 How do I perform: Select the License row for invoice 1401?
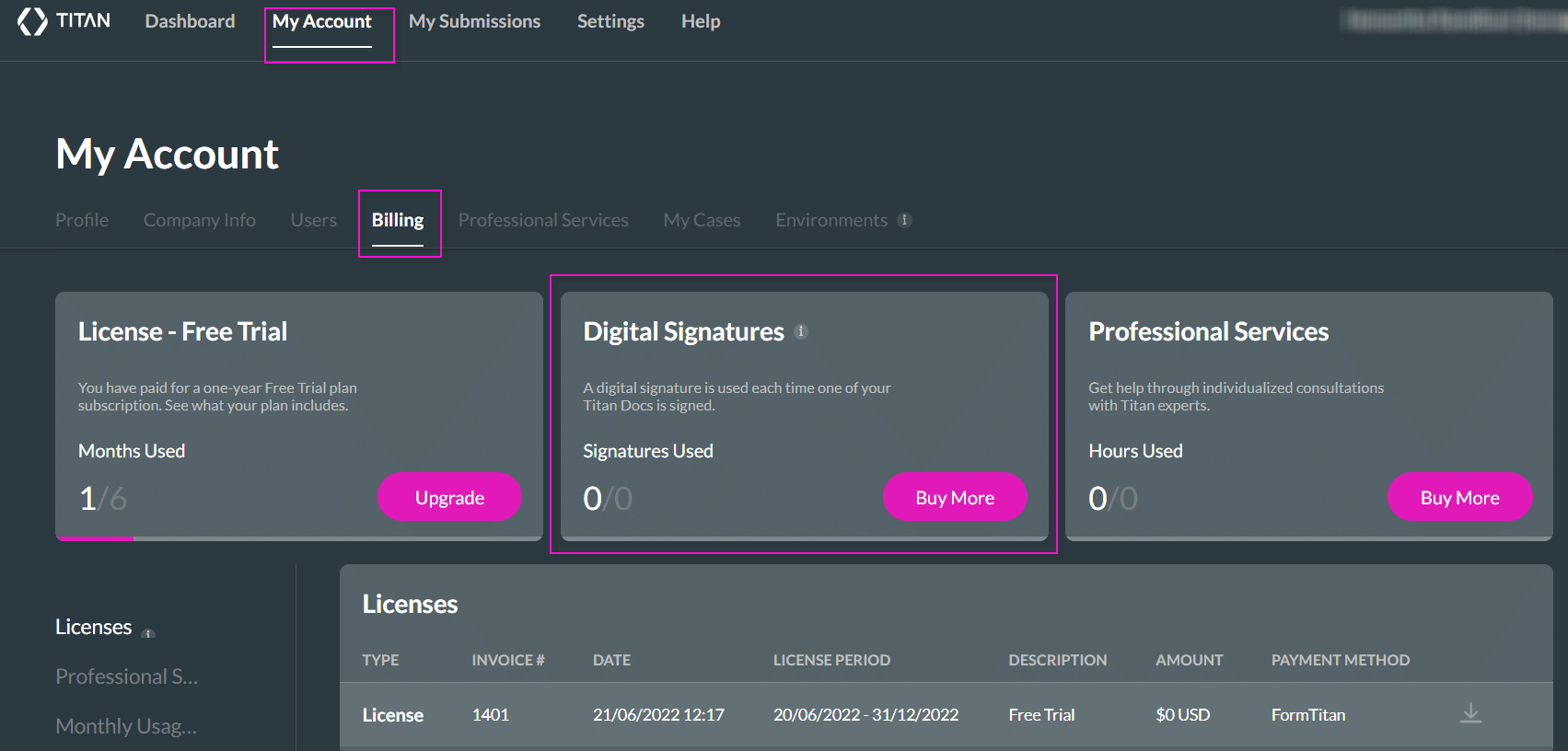click(392, 715)
